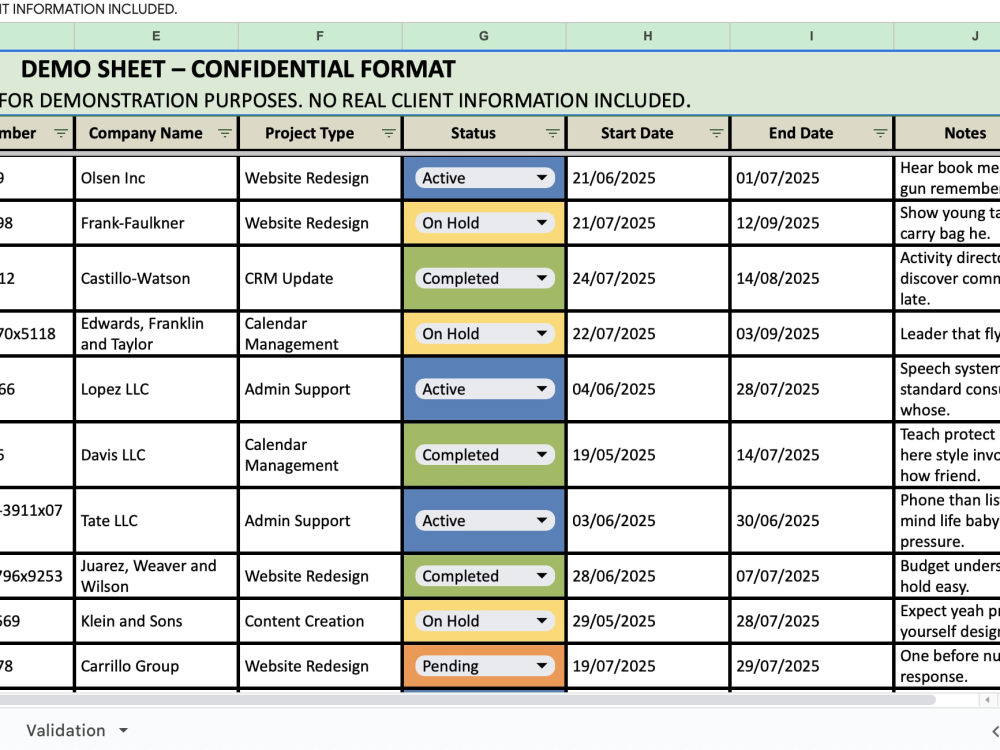Select start date 04/06/2025 cell
1000x750 pixels.
point(648,389)
